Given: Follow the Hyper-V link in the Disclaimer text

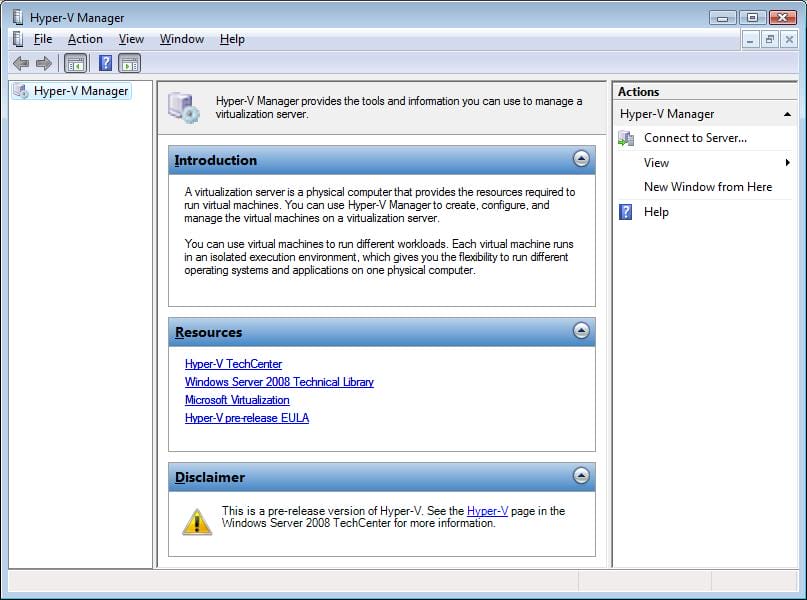Looking at the screenshot, I should (487, 511).
